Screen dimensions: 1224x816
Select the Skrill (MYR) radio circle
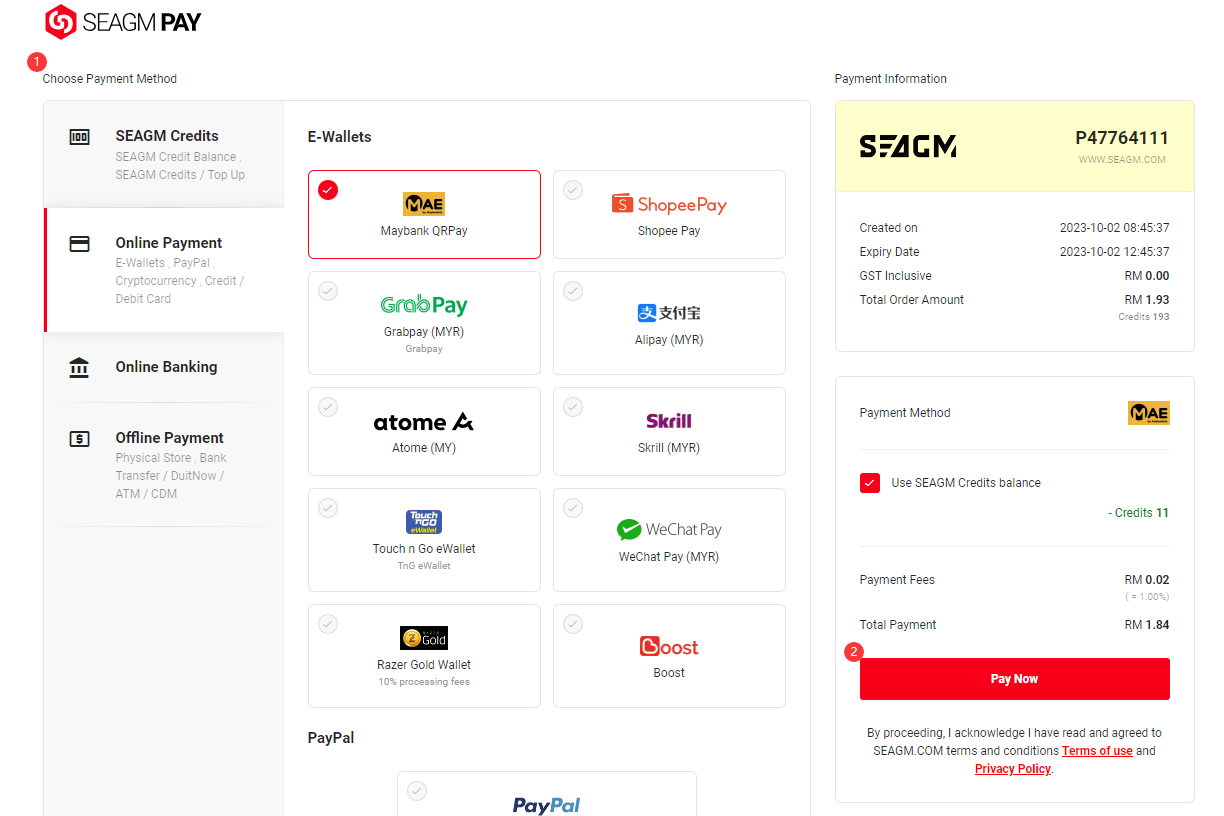(573, 407)
